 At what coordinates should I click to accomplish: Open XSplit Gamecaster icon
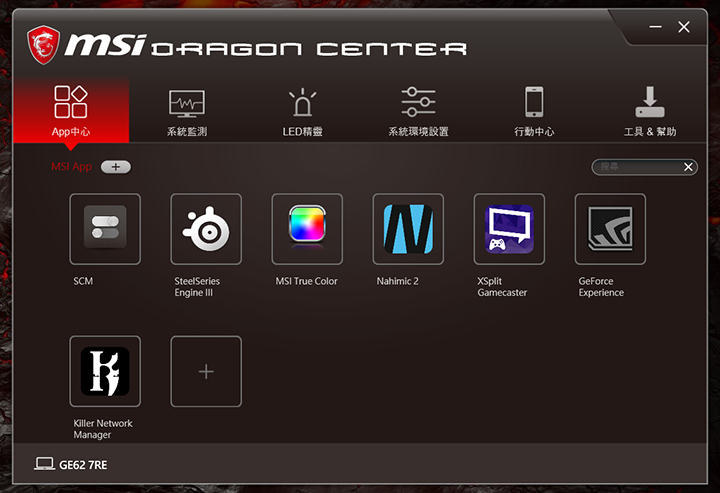click(x=509, y=229)
